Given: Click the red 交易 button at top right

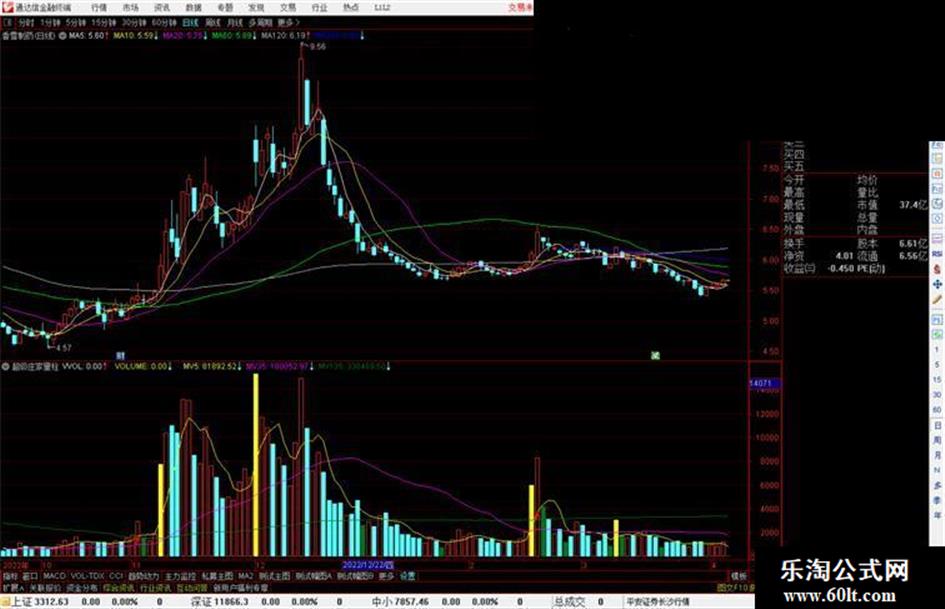Looking at the screenshot, I should tap(520, 8).
